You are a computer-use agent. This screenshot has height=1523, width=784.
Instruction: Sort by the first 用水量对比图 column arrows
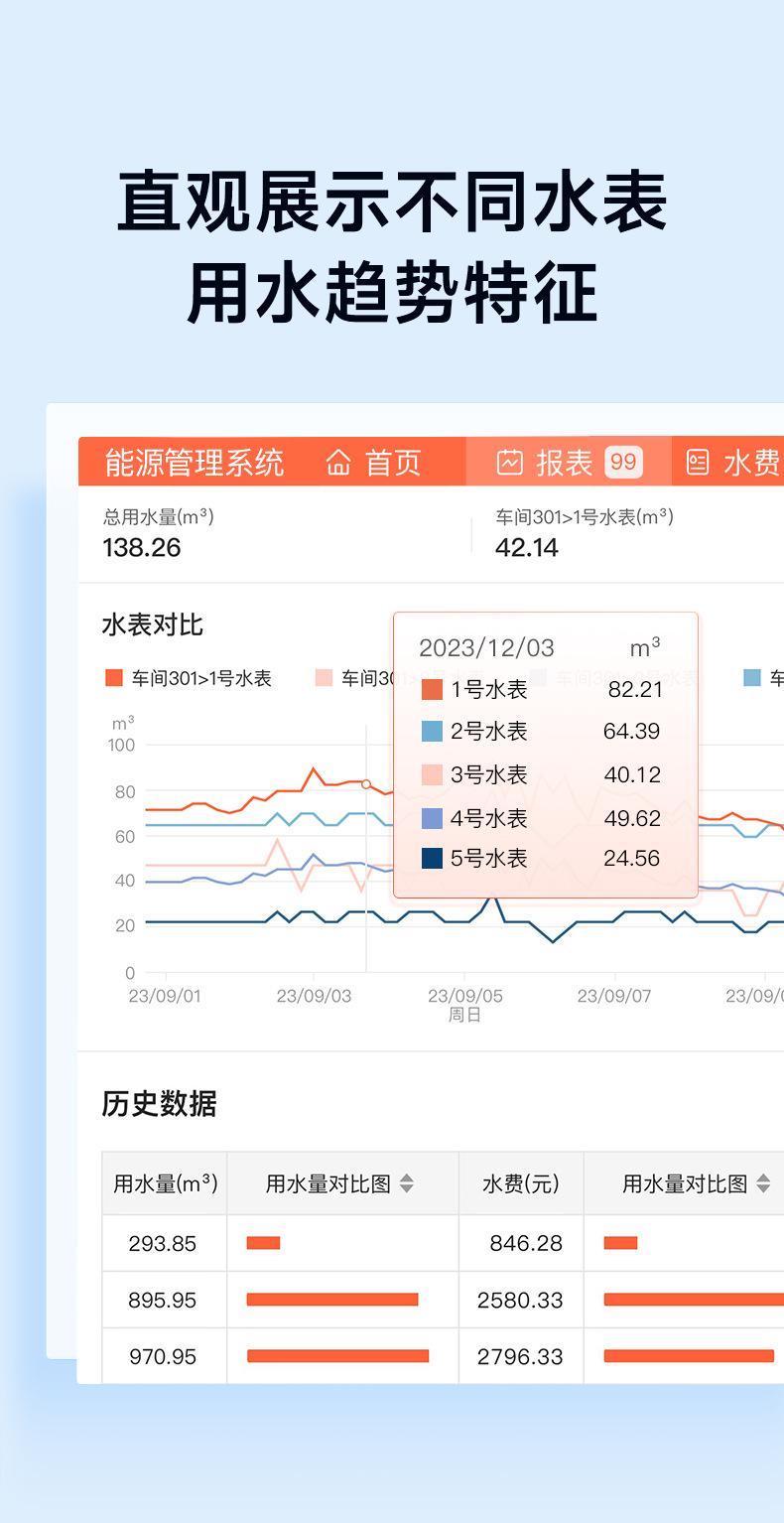(406, 1183)
